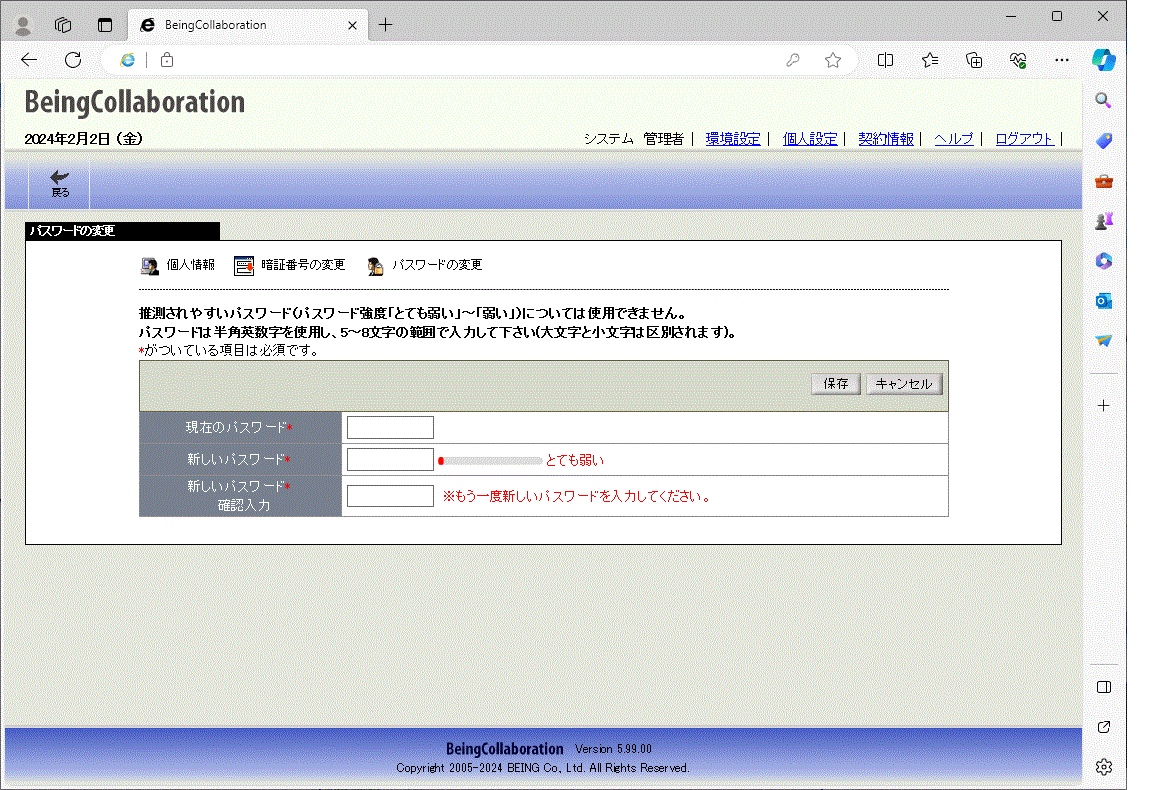The image size is (1152, 790).
Task: Reload the page with refresh icon
Action: 73,60
